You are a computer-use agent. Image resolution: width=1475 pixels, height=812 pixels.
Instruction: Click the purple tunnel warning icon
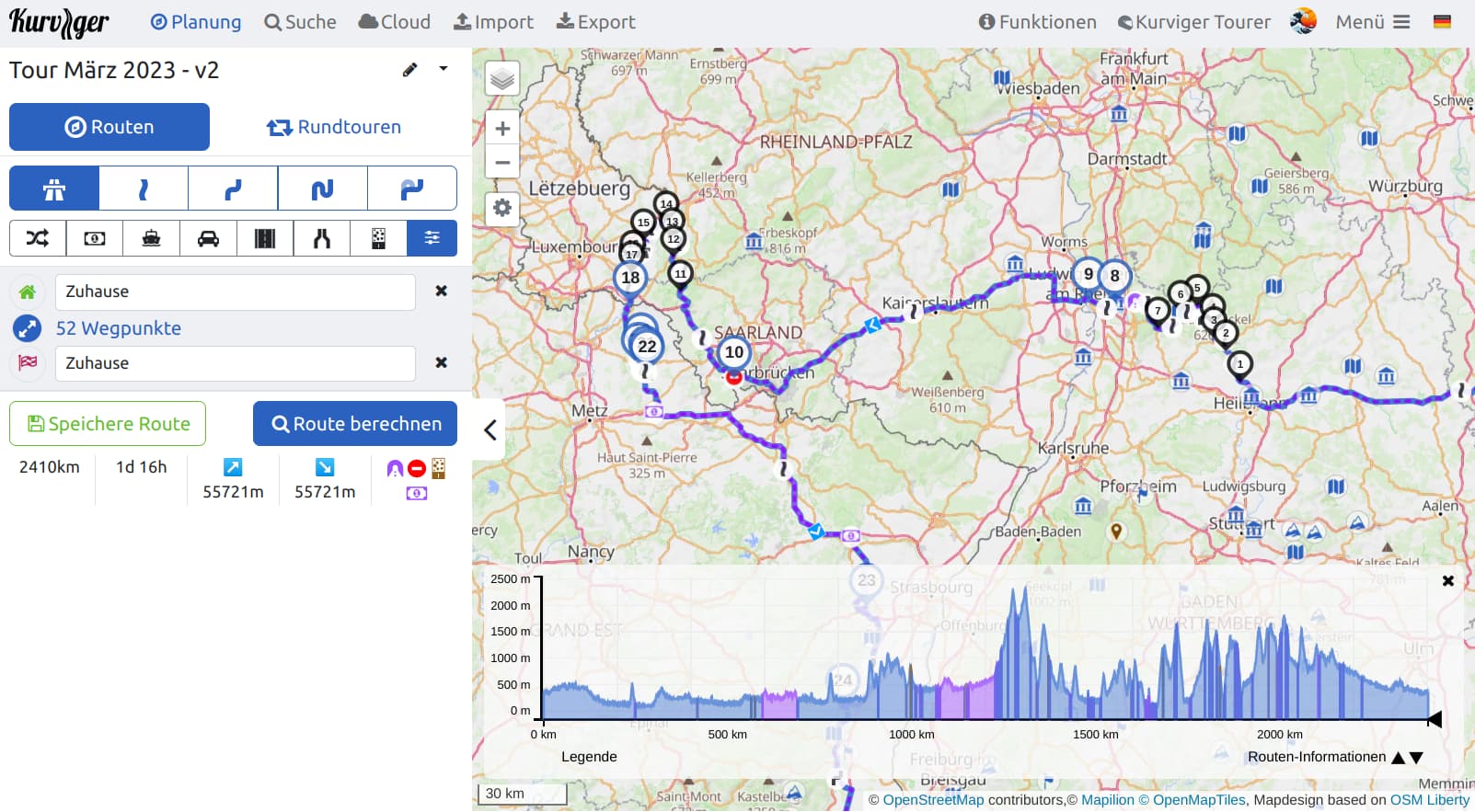(x=395, y=469)
